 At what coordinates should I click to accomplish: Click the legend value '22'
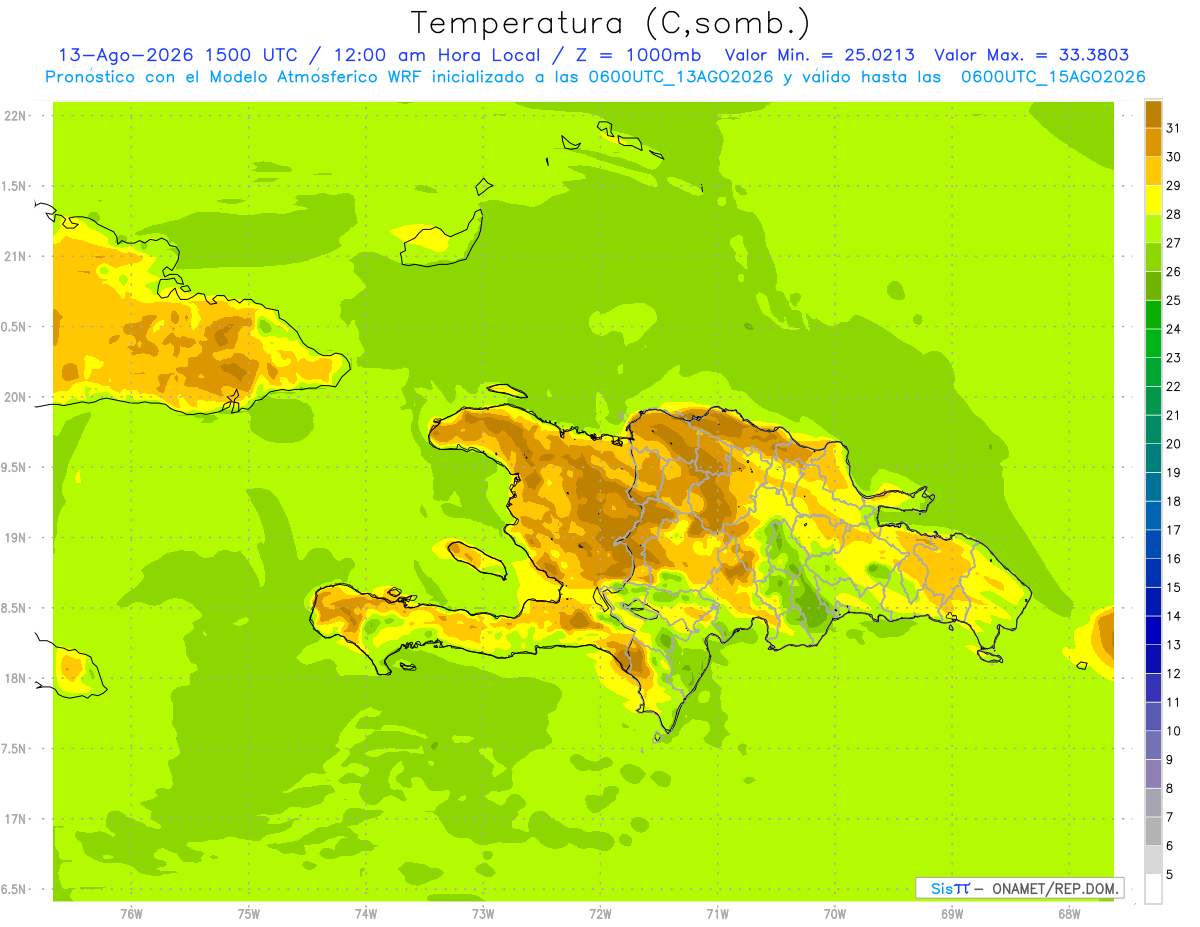(x=1174, y=386)
